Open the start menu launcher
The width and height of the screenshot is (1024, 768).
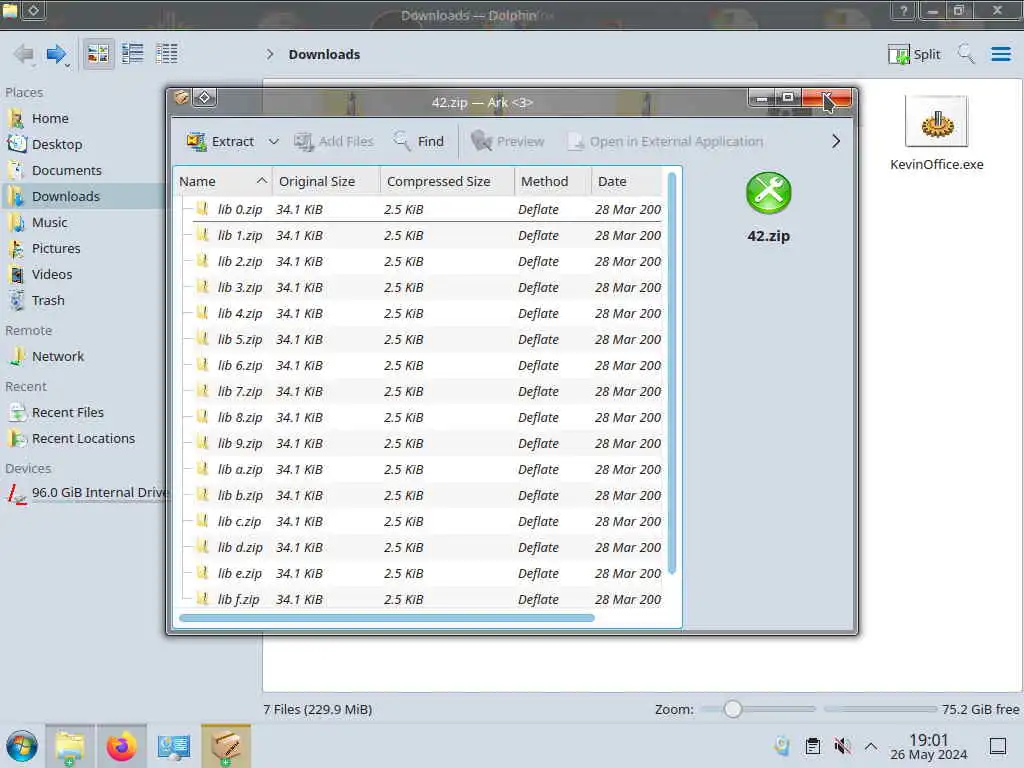[x=22, y=746]
